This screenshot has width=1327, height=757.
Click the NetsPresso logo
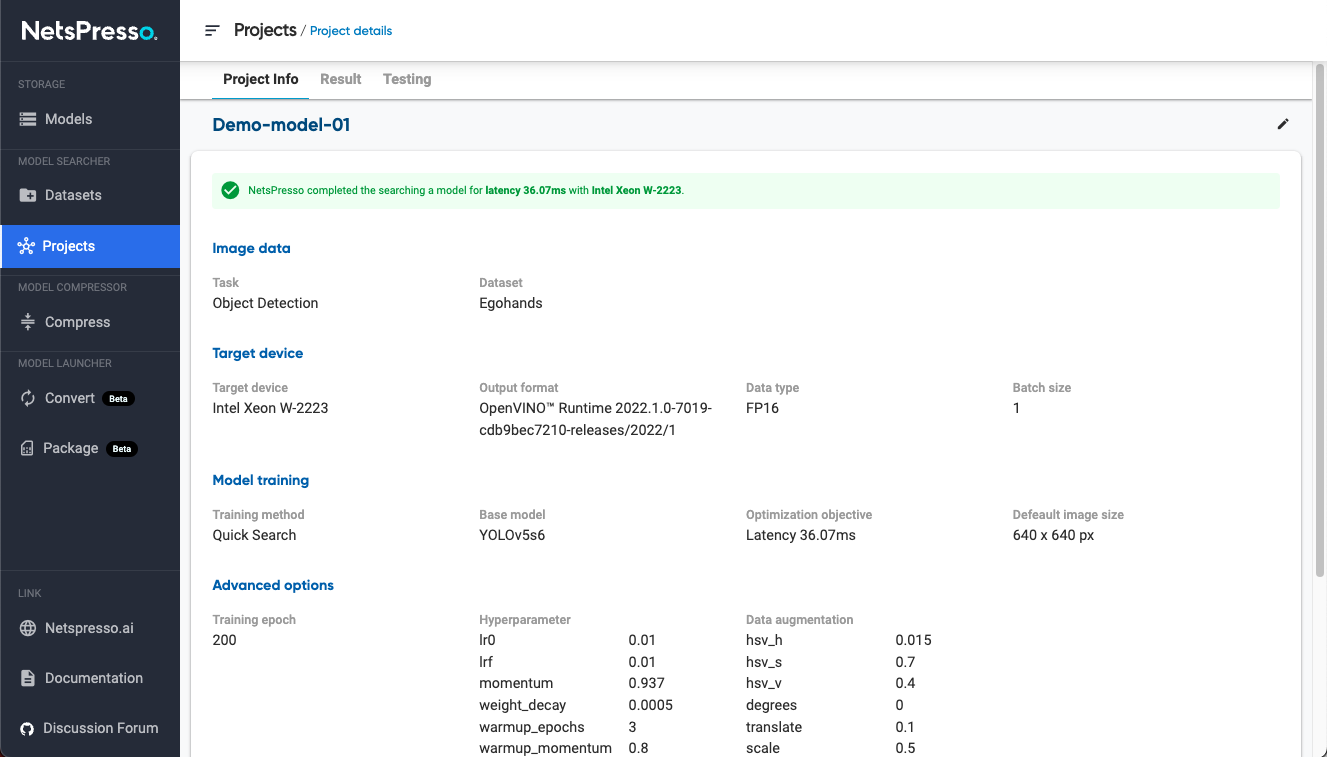tap(89, 31)
